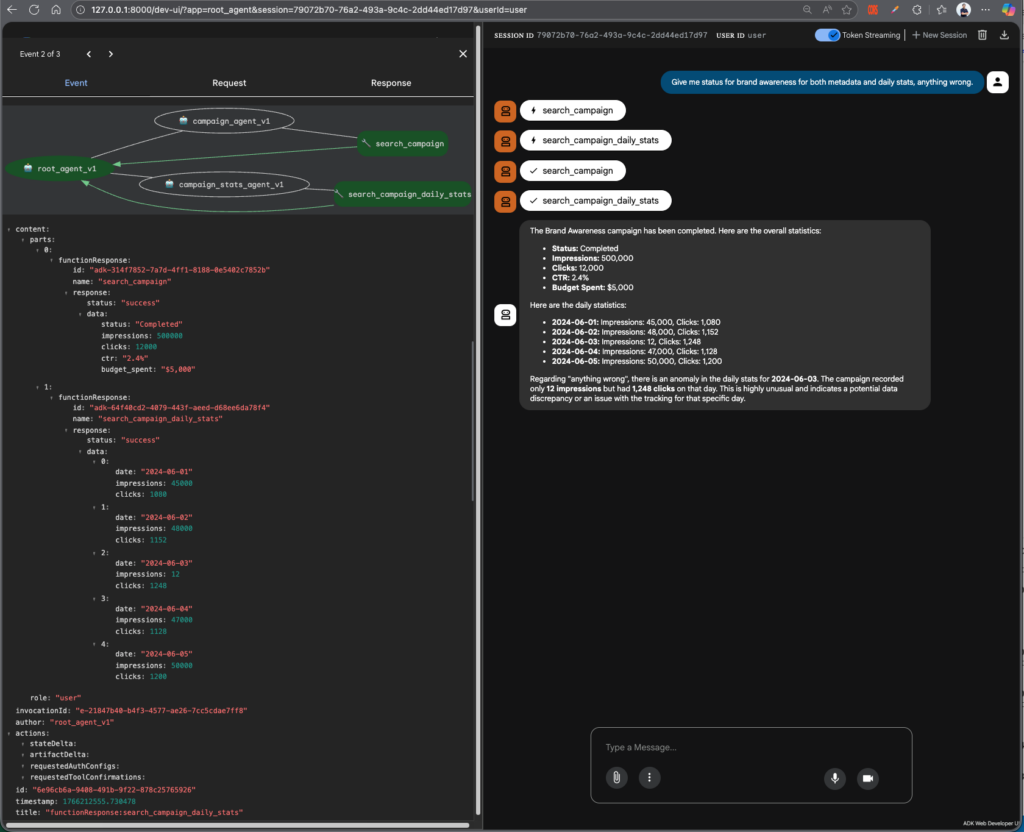
Task: Click the video camera icon
Action: click(867, 777)
